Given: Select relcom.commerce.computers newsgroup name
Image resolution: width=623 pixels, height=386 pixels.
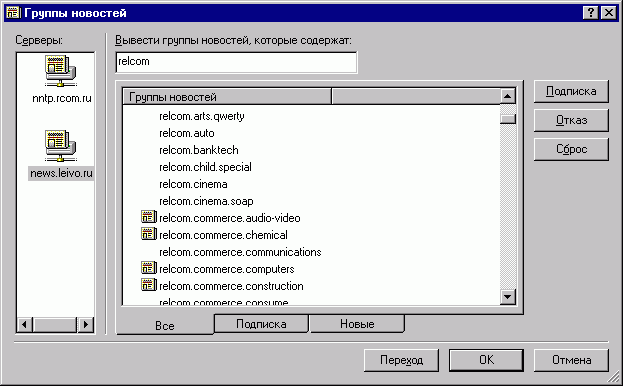Looking at the screenshot, I should click(x=226, y=269).
